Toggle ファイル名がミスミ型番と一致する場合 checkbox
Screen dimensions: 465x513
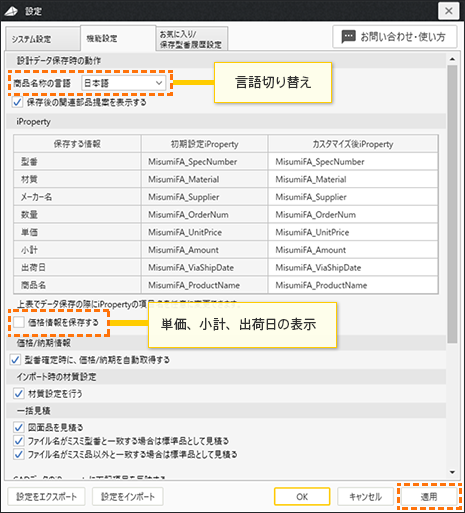coord(19,441)
